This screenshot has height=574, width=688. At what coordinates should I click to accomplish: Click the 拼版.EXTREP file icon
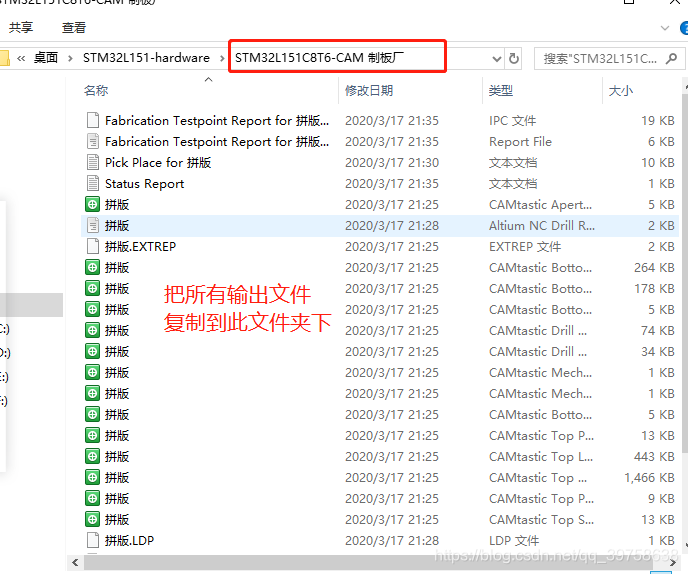[x=93, y=247]
